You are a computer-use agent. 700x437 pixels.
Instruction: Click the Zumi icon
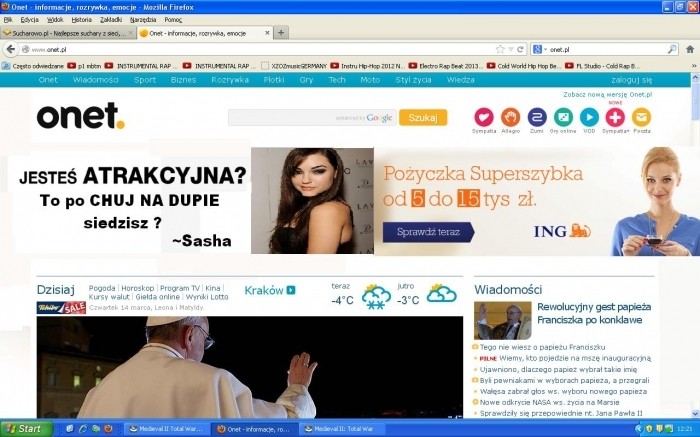click(x=536, y=117)
